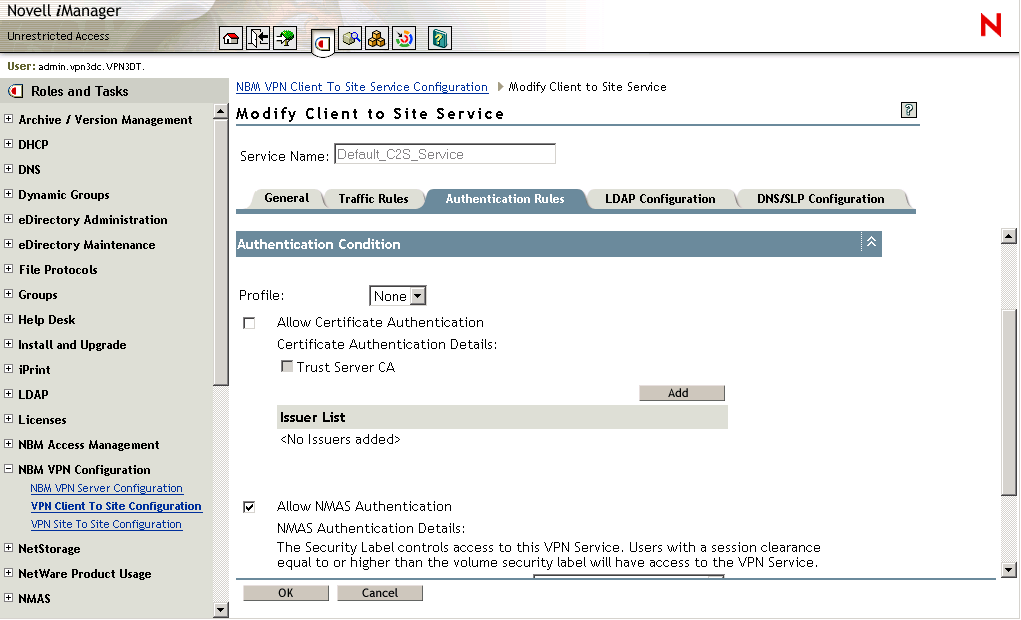This screenshot has height=620, width=1021.
Task: Toggle the Trust Server CA checkbox
Action: click(x=287, y=367)
